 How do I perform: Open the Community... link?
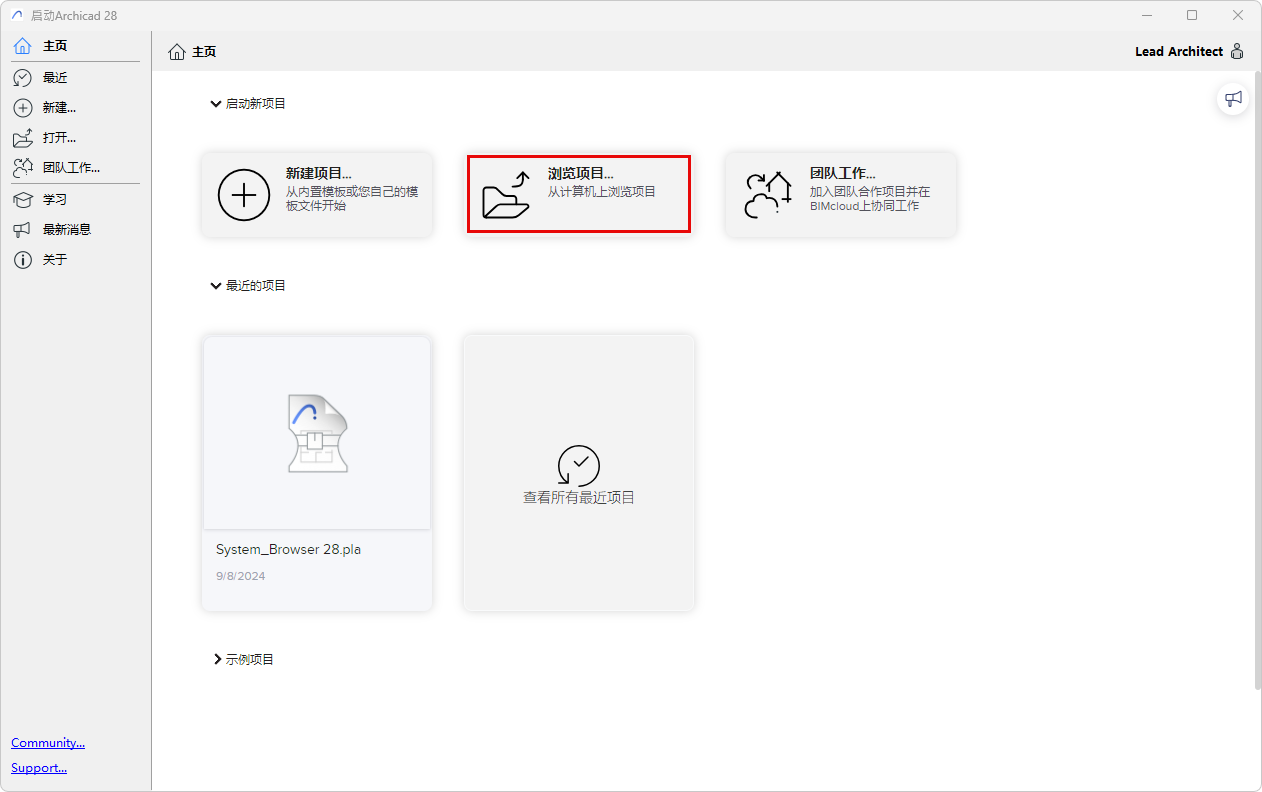tap(48, 743)
